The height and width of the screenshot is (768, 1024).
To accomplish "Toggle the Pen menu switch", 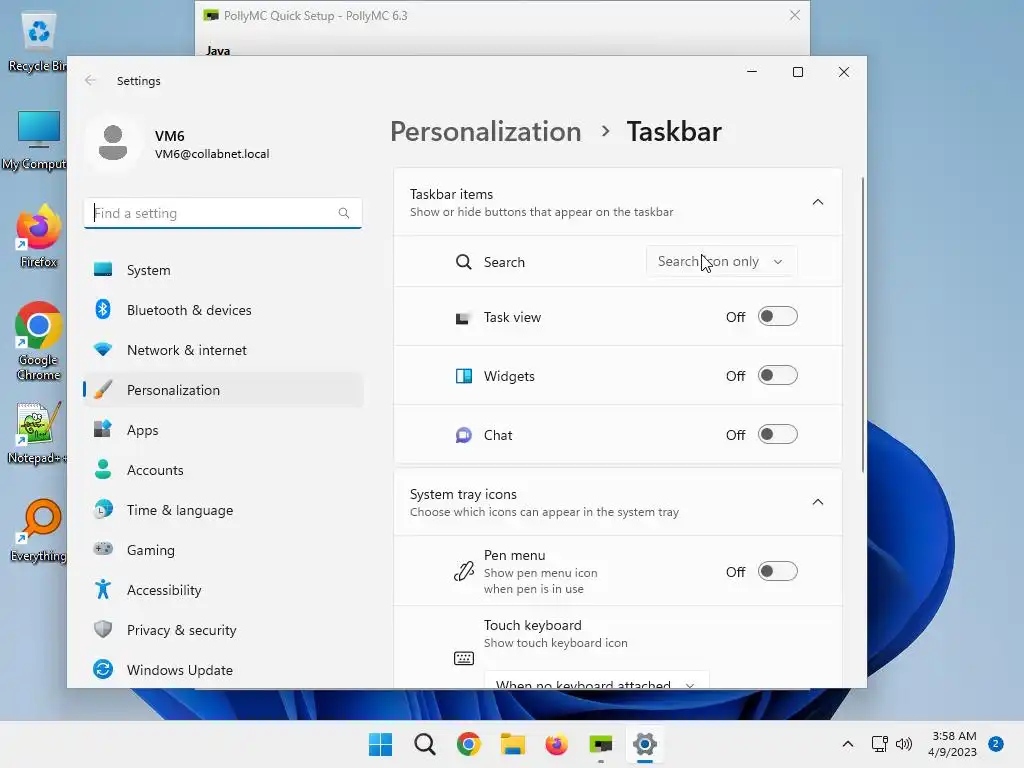I will (778, 571).
